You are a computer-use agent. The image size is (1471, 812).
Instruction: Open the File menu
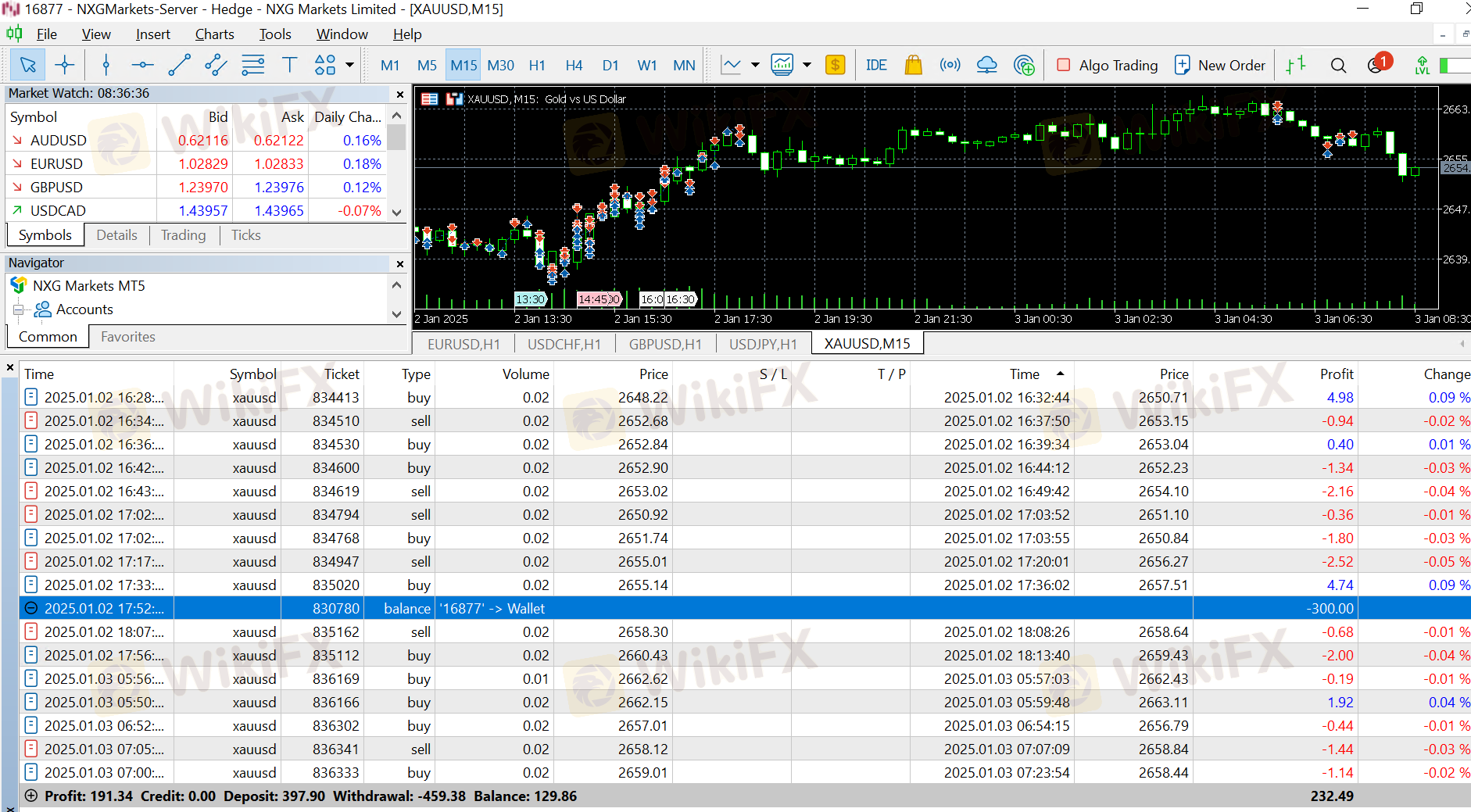tap(47, 34)
